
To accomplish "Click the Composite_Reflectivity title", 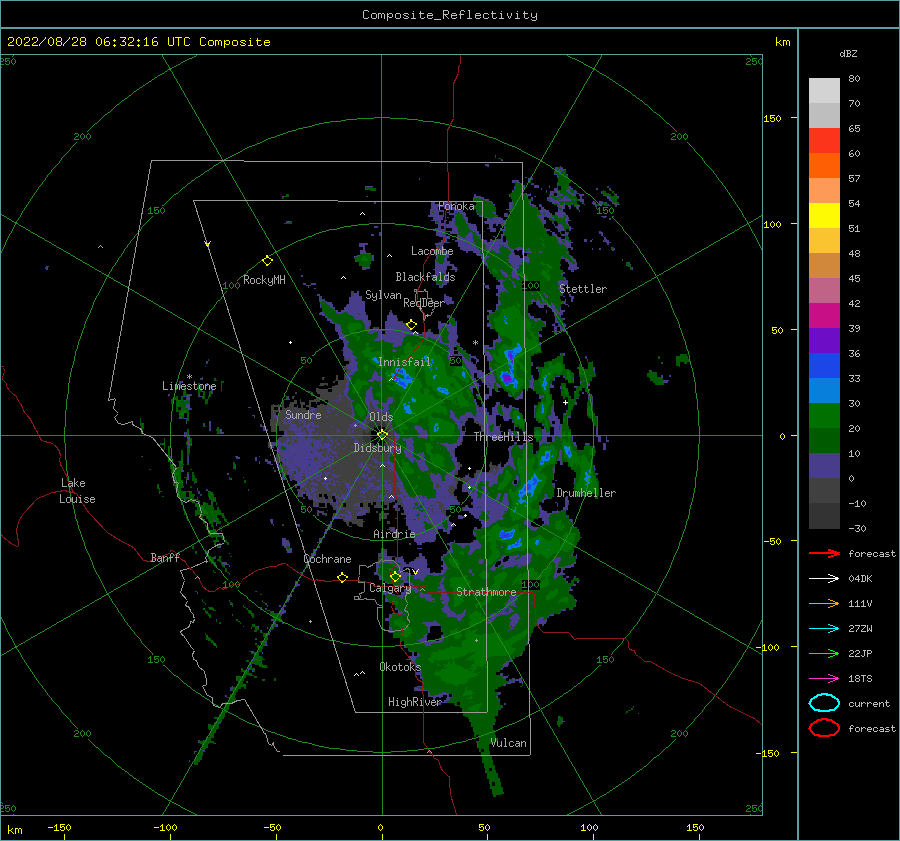I will click(x=450, y=15).
